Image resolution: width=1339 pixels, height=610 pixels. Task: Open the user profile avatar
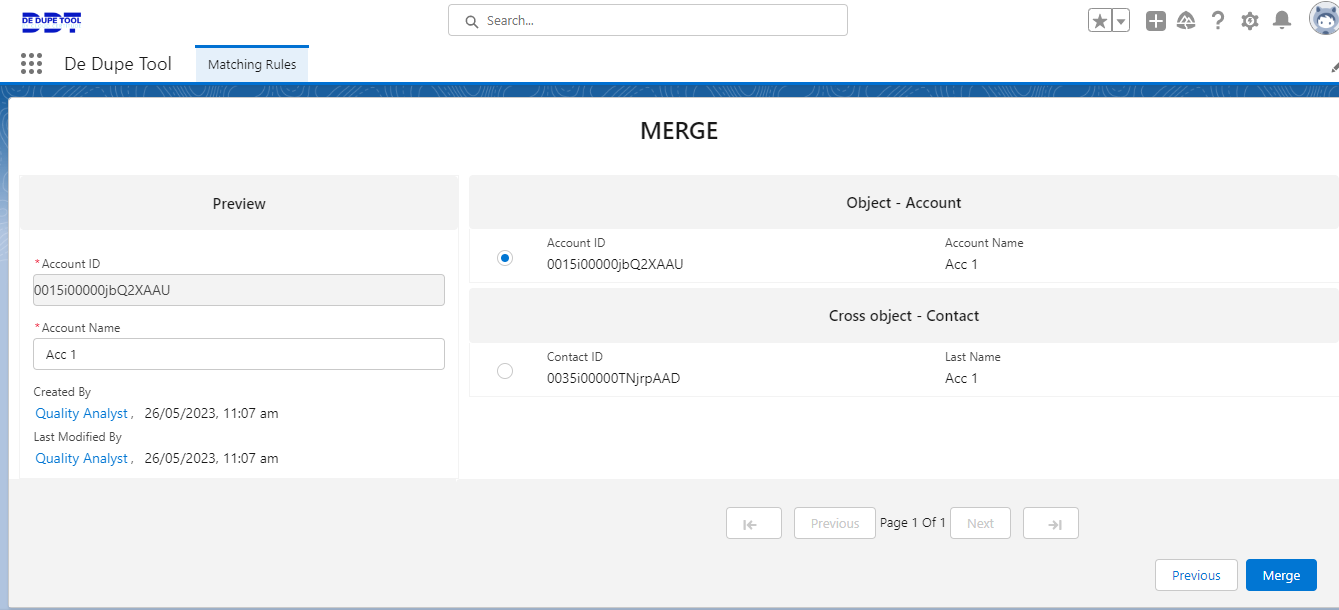tap(1324, 20)
